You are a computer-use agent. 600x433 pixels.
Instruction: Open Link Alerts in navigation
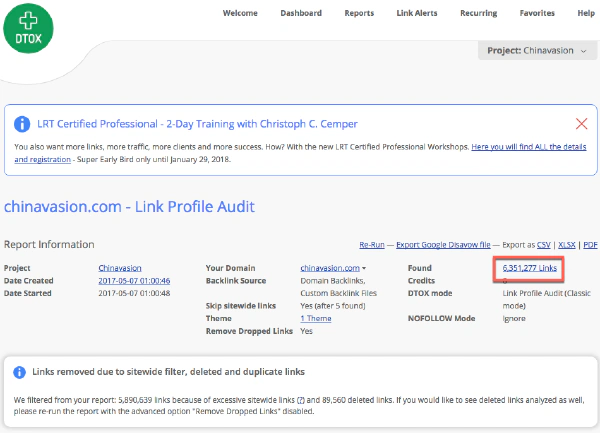[x=417, y=13]
